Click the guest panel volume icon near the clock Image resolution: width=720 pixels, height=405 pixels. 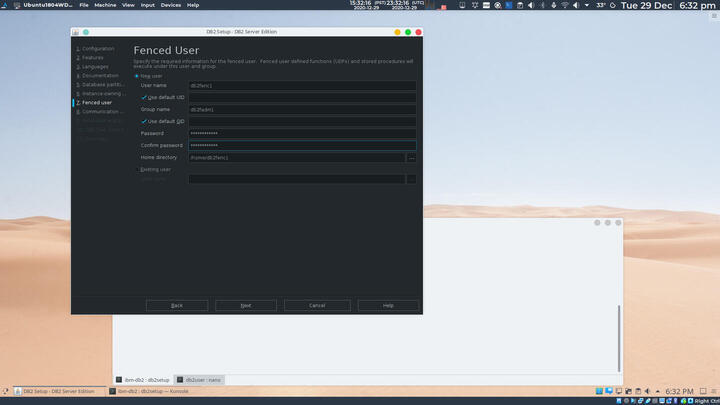pos(647,391)
